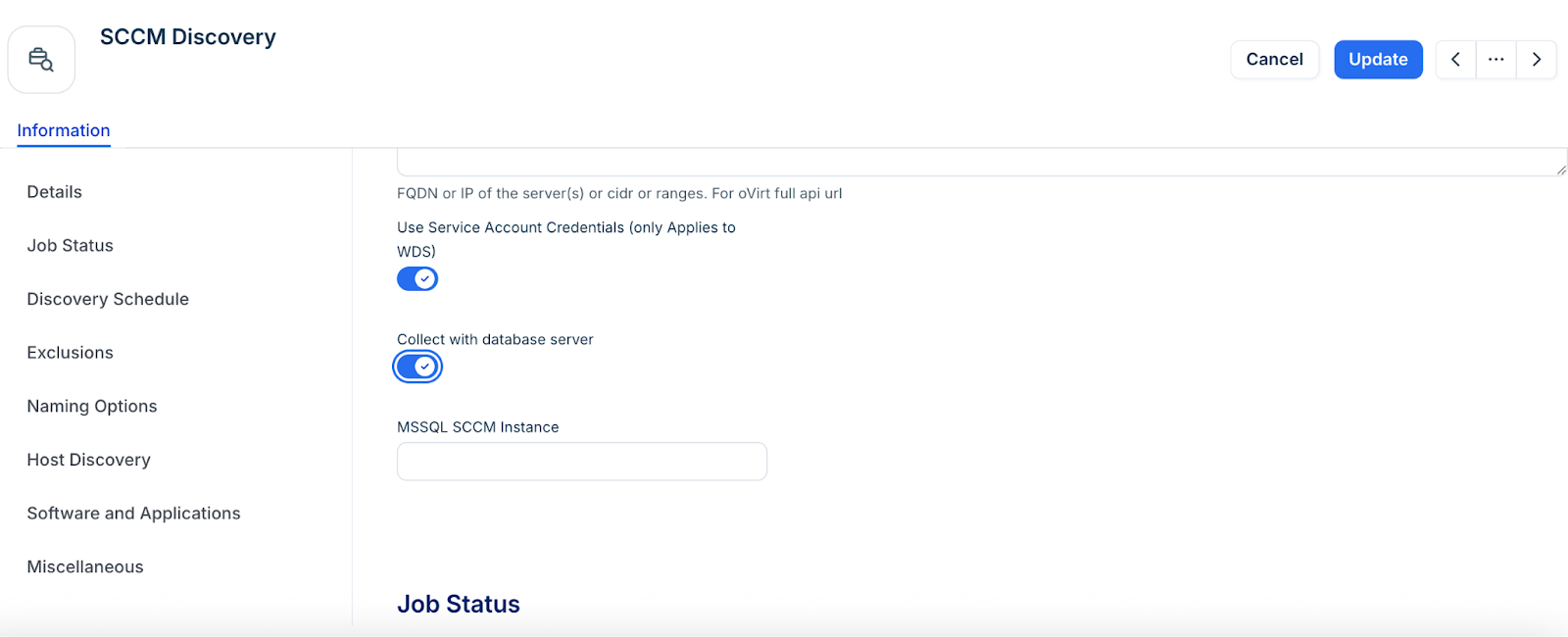The height and width of the screenshot is (637, 1568).
Task: Toggle Collect with database server switch
Action: pyautogui.click(x=417, y=367)
